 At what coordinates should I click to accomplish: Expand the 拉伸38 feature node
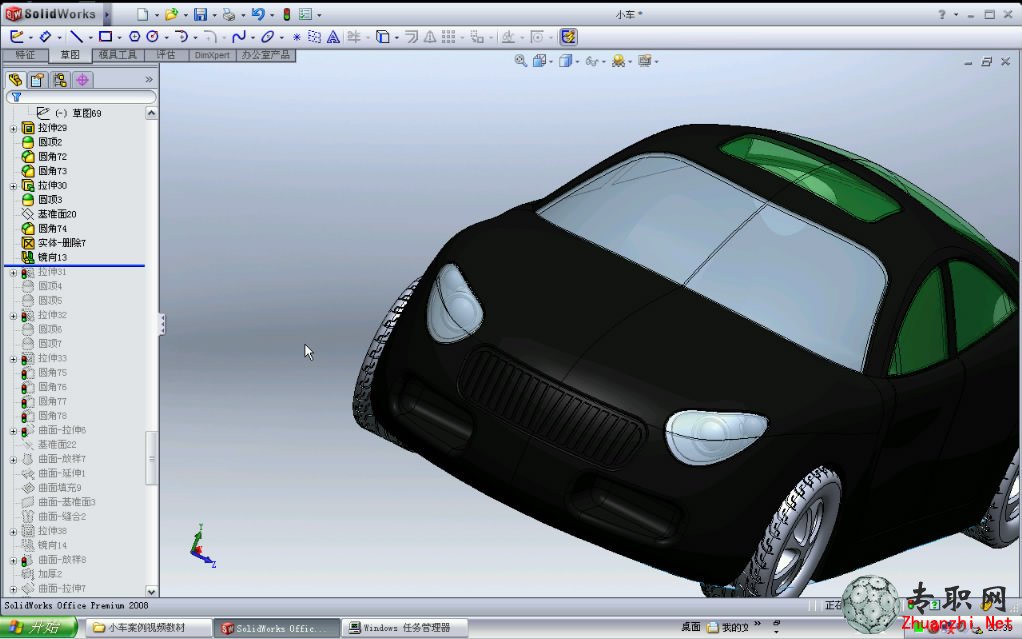tap(13, 531)
